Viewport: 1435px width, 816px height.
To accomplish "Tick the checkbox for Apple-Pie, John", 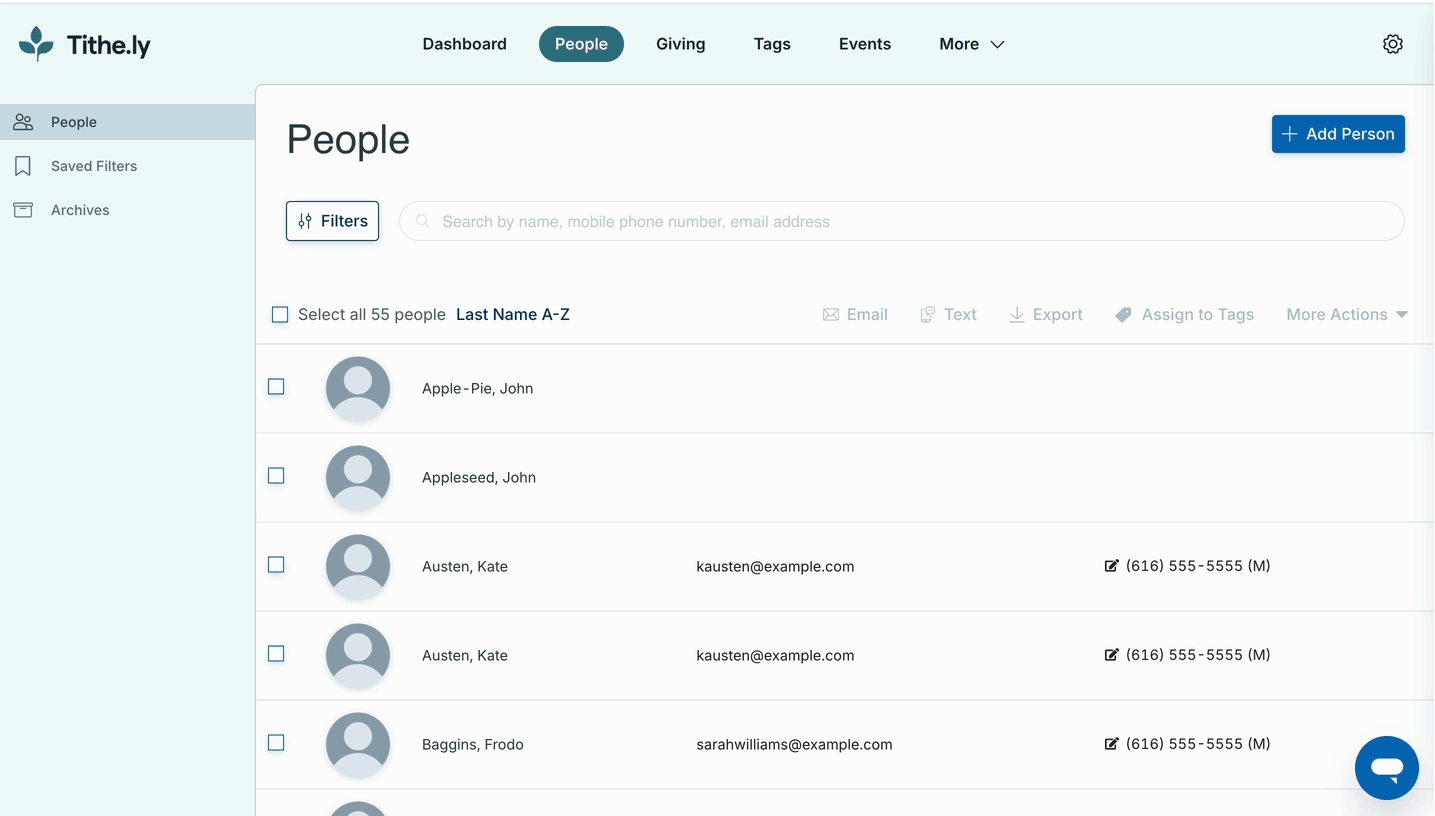I will pyautogui.click(x=276, y=387).
